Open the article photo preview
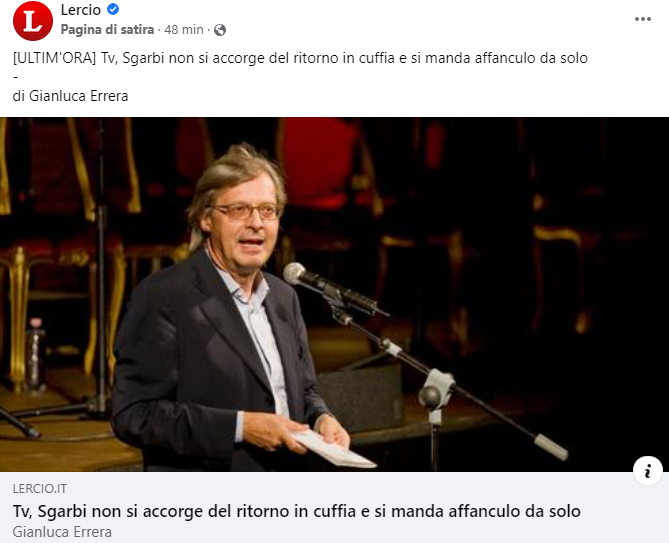The width and height of the screenshot is (669, 543). [334, 294]
